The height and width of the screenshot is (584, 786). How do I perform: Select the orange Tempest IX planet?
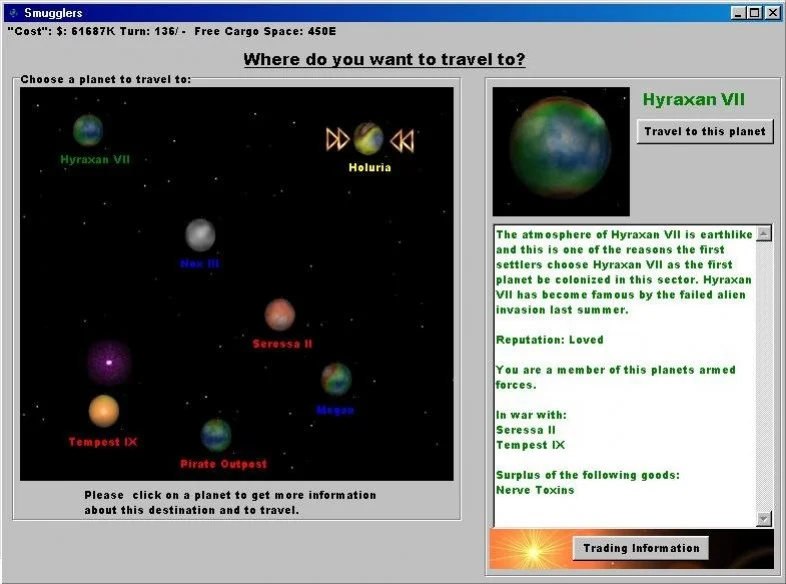tap(104, 411)
